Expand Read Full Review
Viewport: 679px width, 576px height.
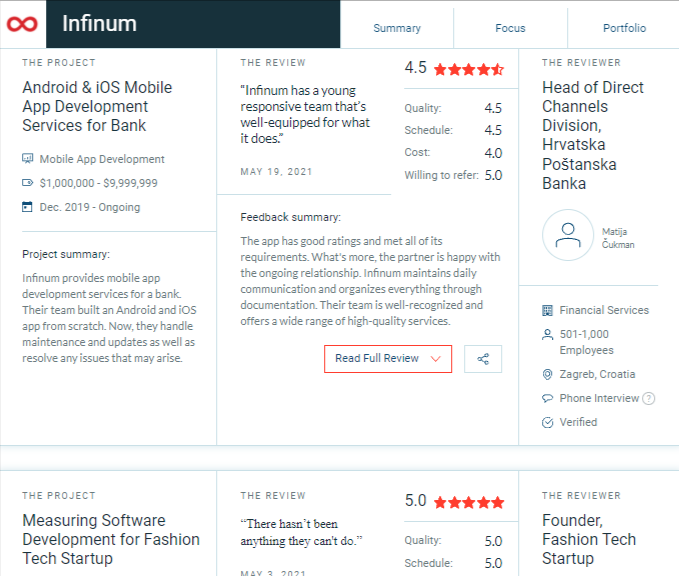click(388, 359)
